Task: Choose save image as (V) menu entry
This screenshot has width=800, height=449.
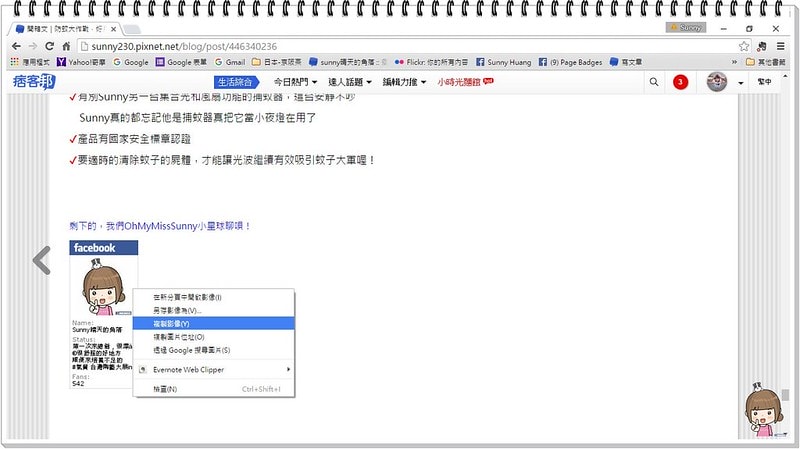Action: point(213,310)
